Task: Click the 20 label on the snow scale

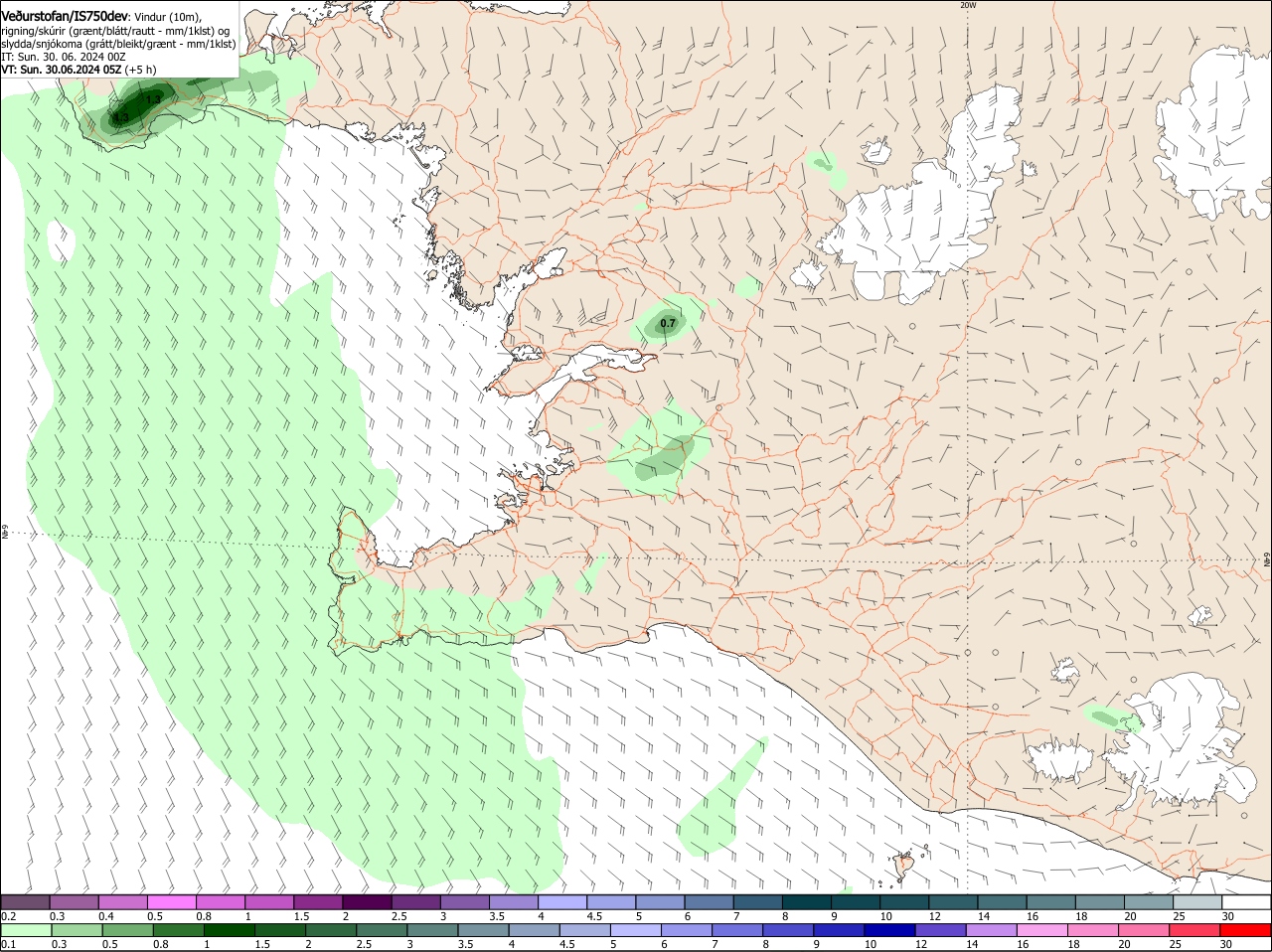Action: [1131, 916]
